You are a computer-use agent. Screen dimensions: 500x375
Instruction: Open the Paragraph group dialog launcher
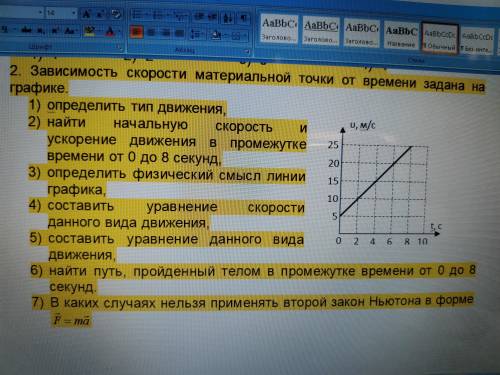coord(247,52)
